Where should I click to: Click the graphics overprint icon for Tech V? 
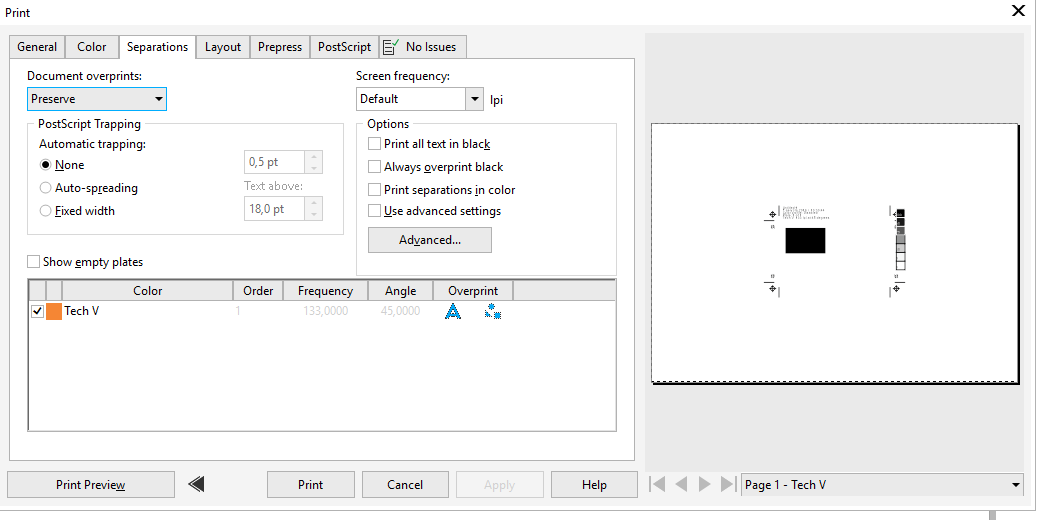click(x=492, y=312)
